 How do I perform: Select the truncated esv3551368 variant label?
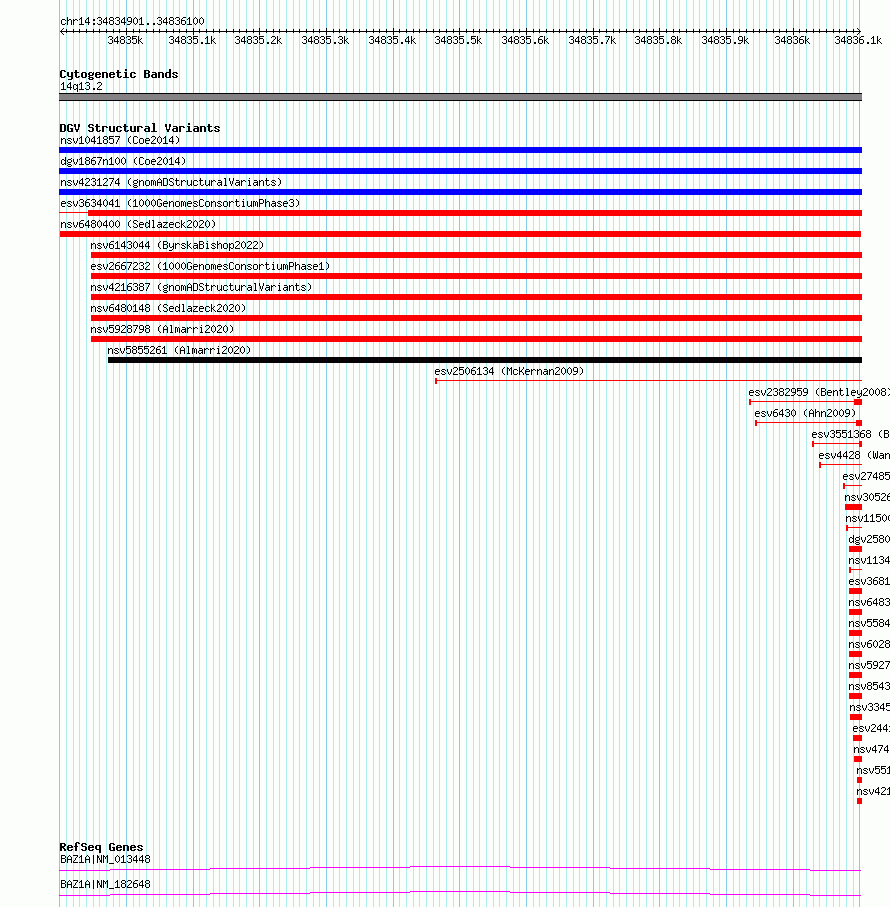pos(851,434)
